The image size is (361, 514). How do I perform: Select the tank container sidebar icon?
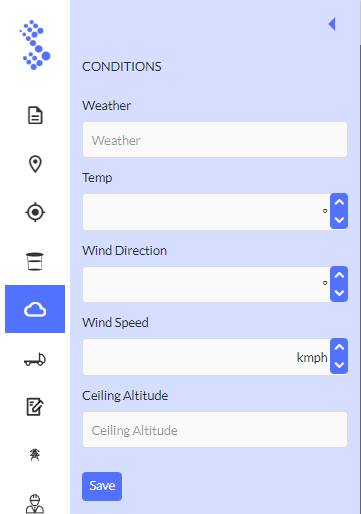[x=35, y=261]
